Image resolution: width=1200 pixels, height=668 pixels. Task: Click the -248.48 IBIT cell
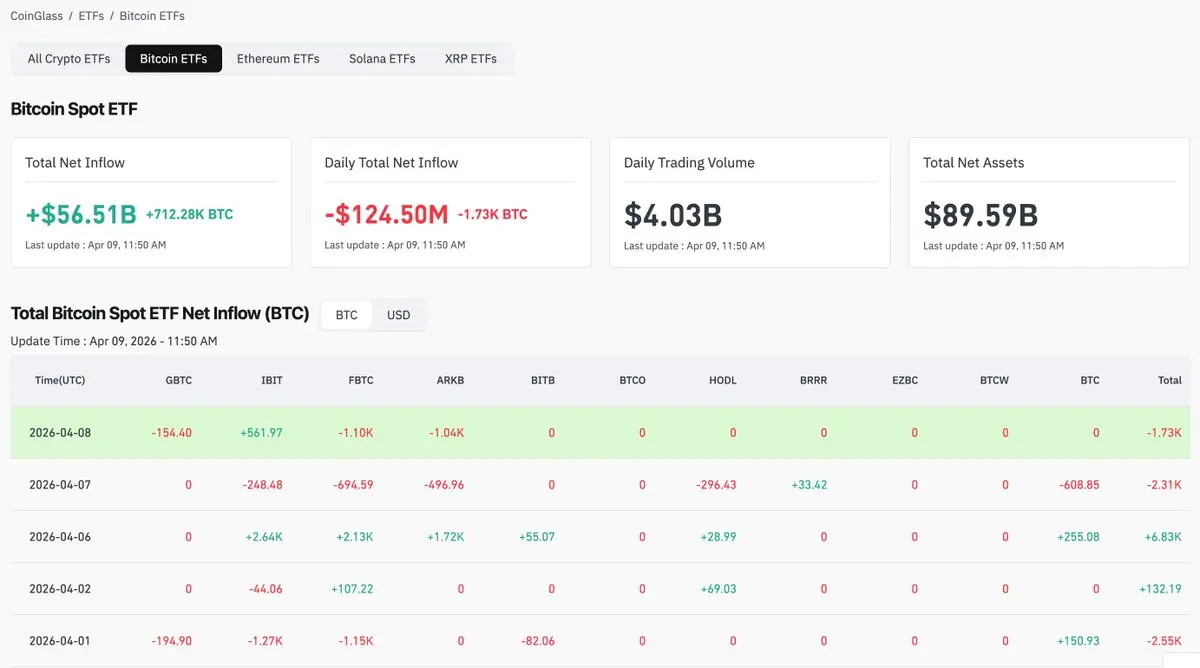click(262, 485)
